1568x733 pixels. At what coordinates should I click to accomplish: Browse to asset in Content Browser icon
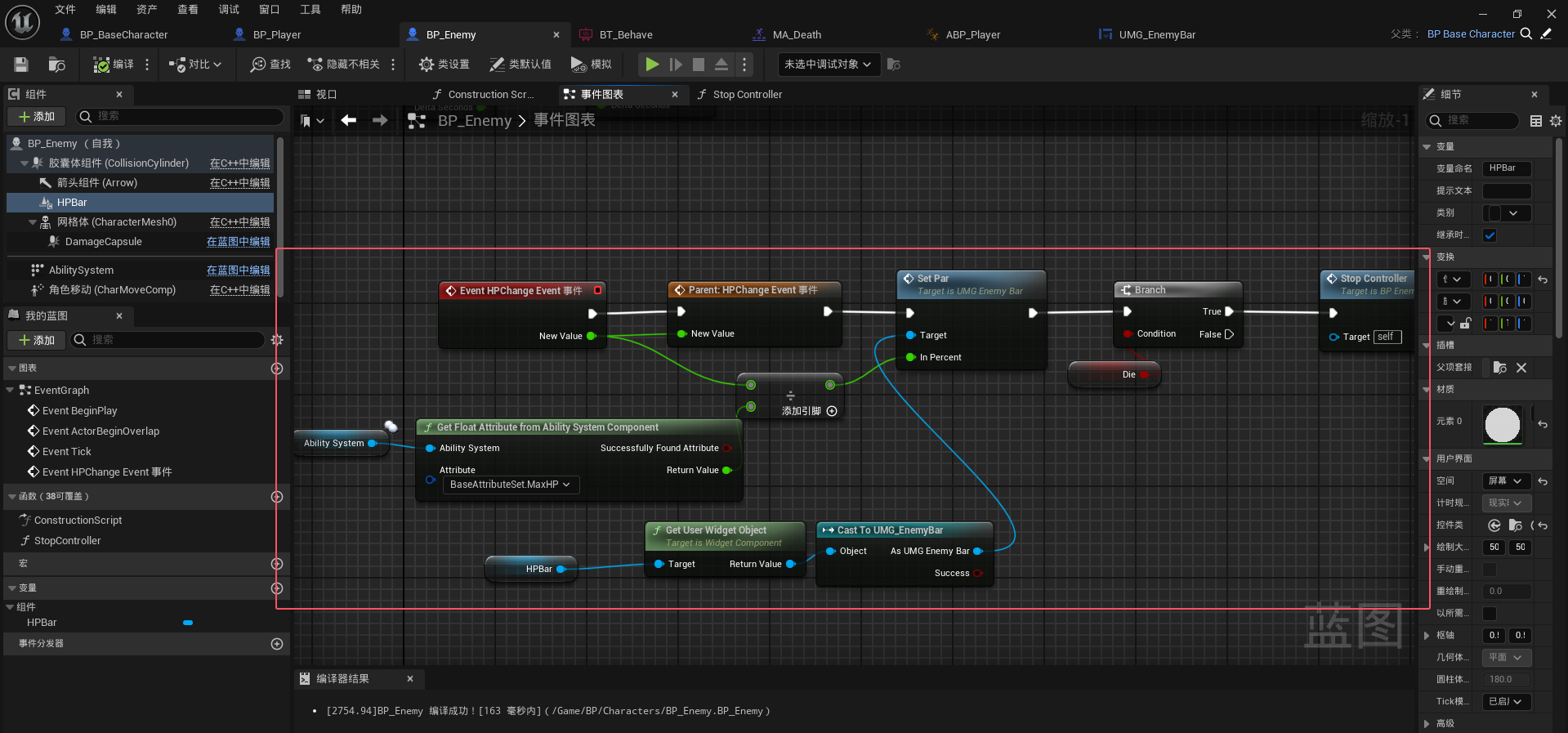click(56, 65)
